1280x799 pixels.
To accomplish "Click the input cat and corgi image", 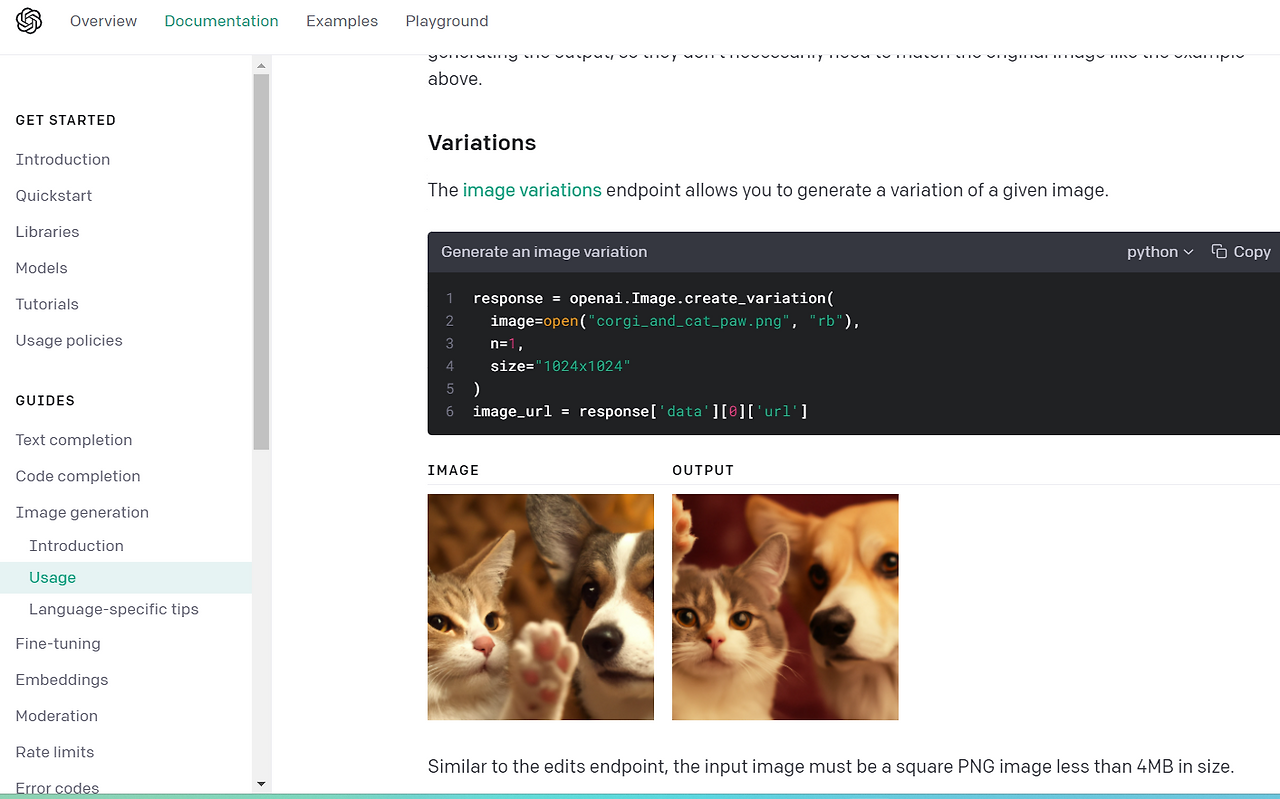I will tap(541, 607).
